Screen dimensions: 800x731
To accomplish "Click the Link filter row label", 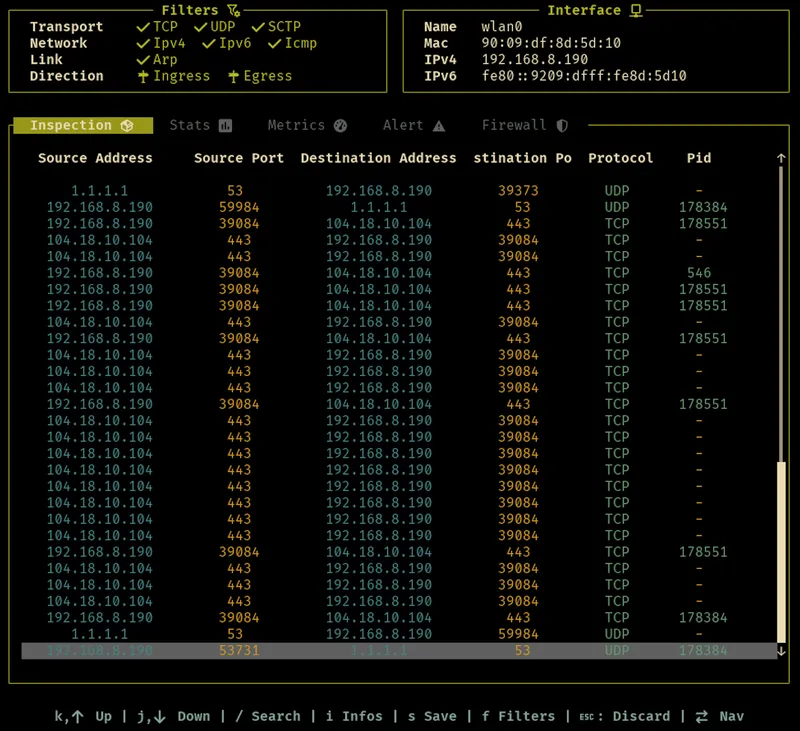I will [x=46, y=59].
